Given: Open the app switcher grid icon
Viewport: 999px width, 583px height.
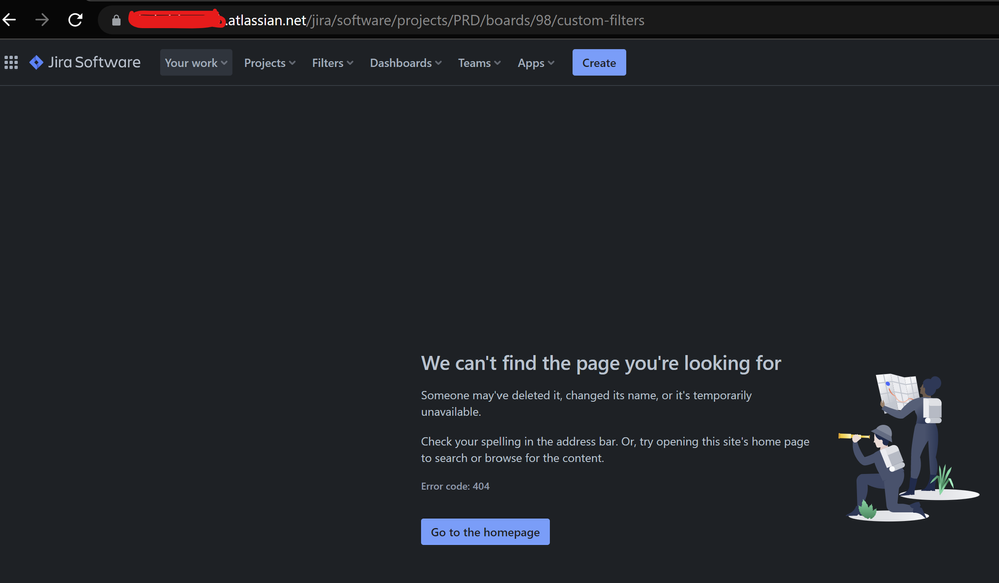Looking at the screenshot, I should pyautogui.click(x=11, y=62).
